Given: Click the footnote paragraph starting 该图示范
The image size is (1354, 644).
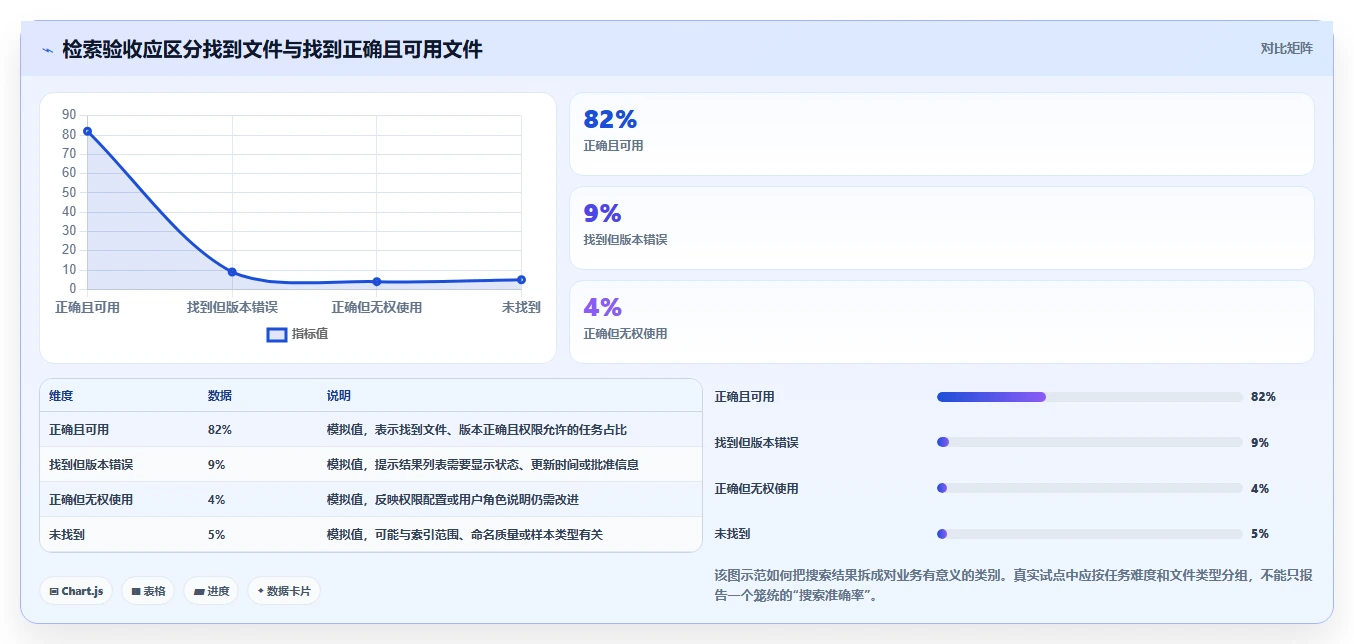Looking at the screenshot, I should click(1013, 585).
